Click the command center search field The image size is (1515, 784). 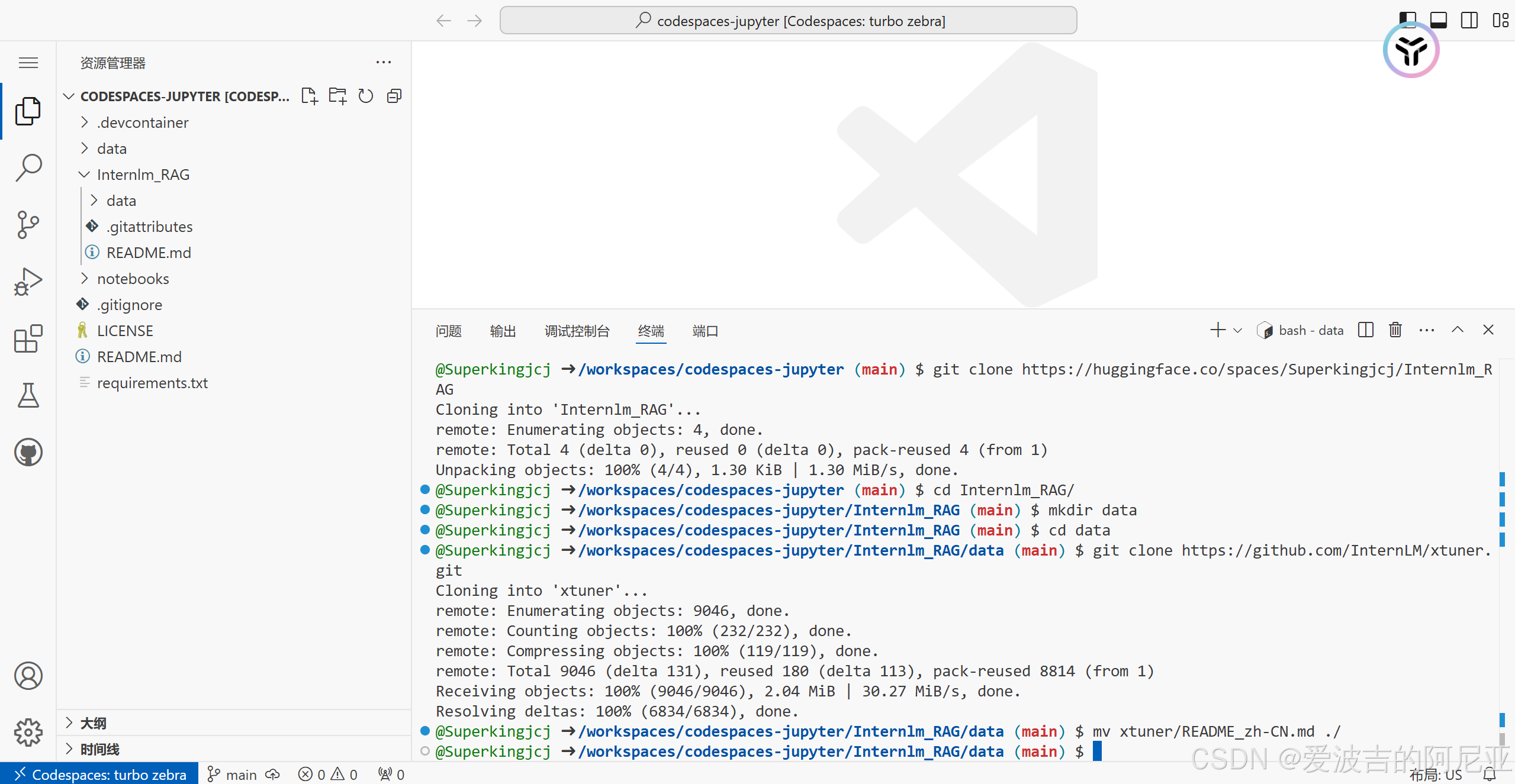[788, 21]
